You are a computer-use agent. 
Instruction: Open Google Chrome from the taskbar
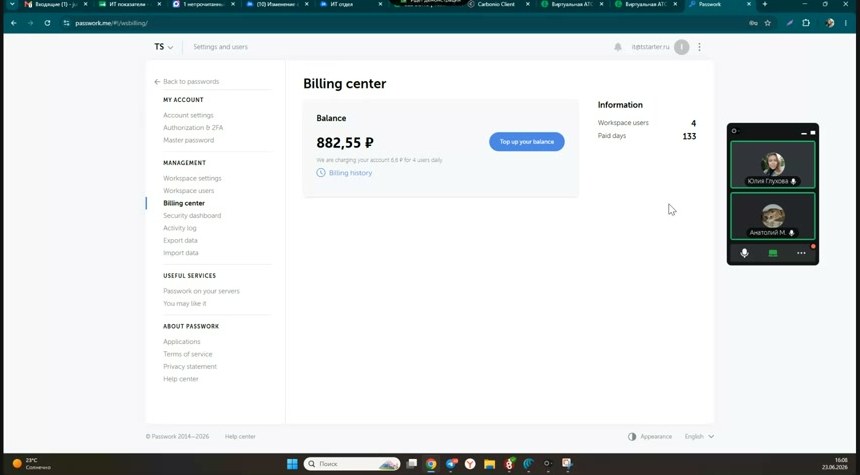431,464
